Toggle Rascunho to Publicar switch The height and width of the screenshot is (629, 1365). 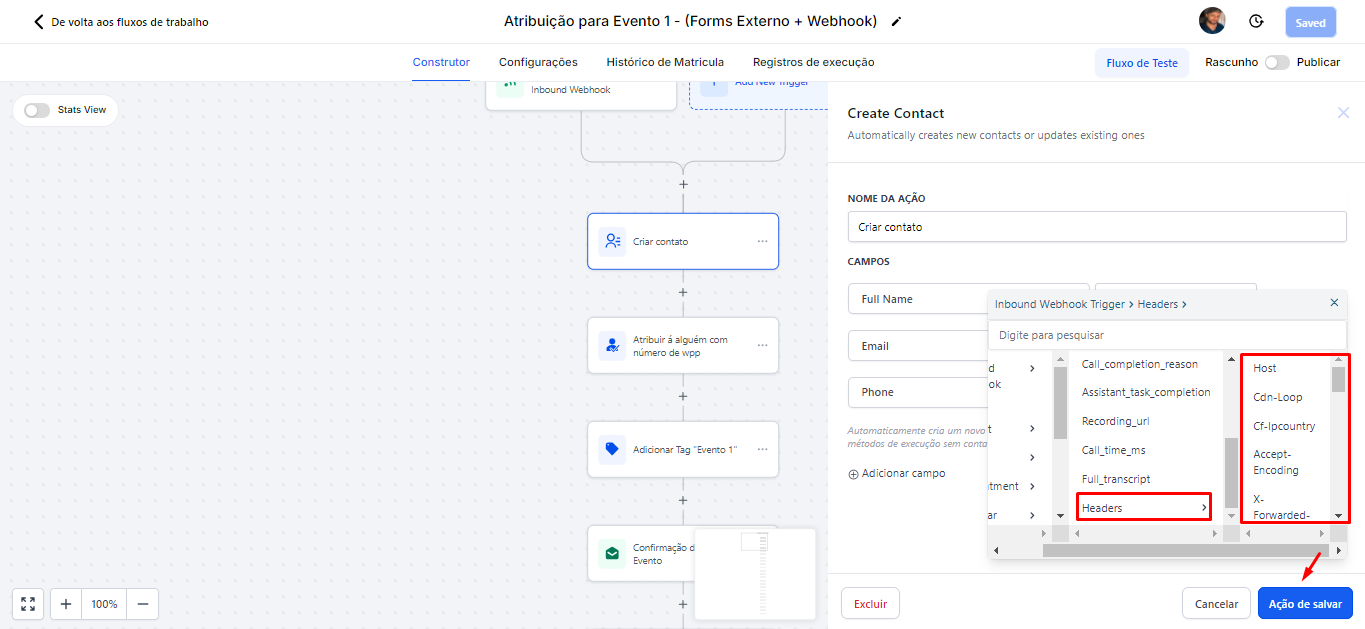click(x=1276, y=62)
